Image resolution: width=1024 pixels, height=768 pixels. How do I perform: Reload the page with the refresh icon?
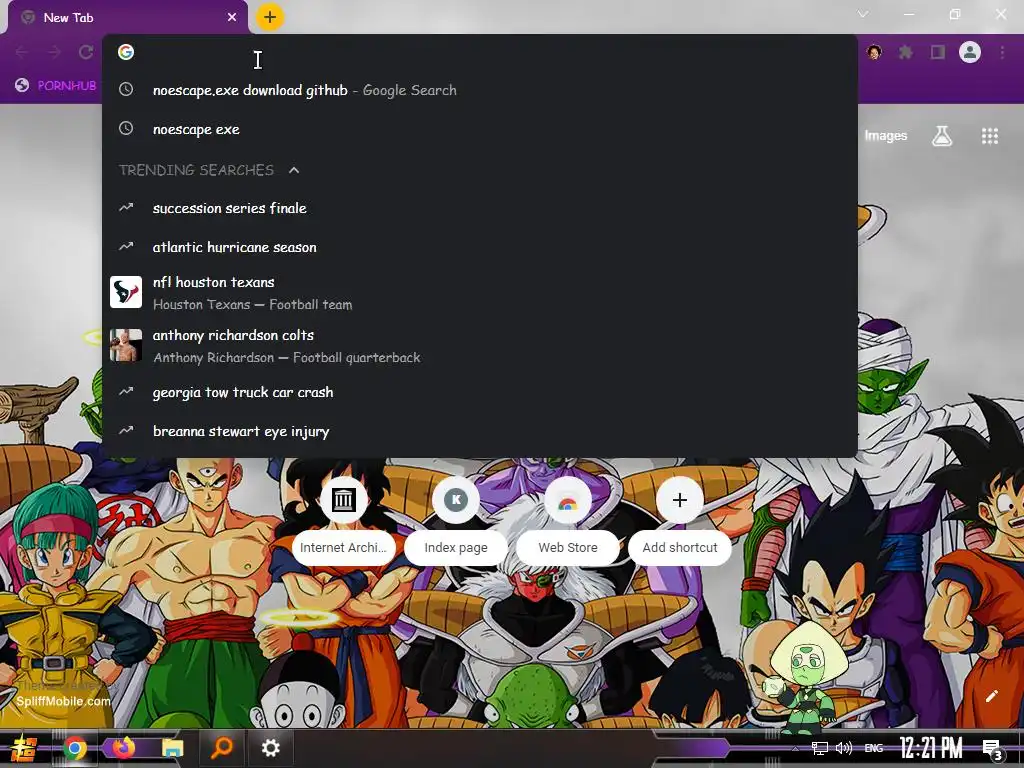[86, 52]
